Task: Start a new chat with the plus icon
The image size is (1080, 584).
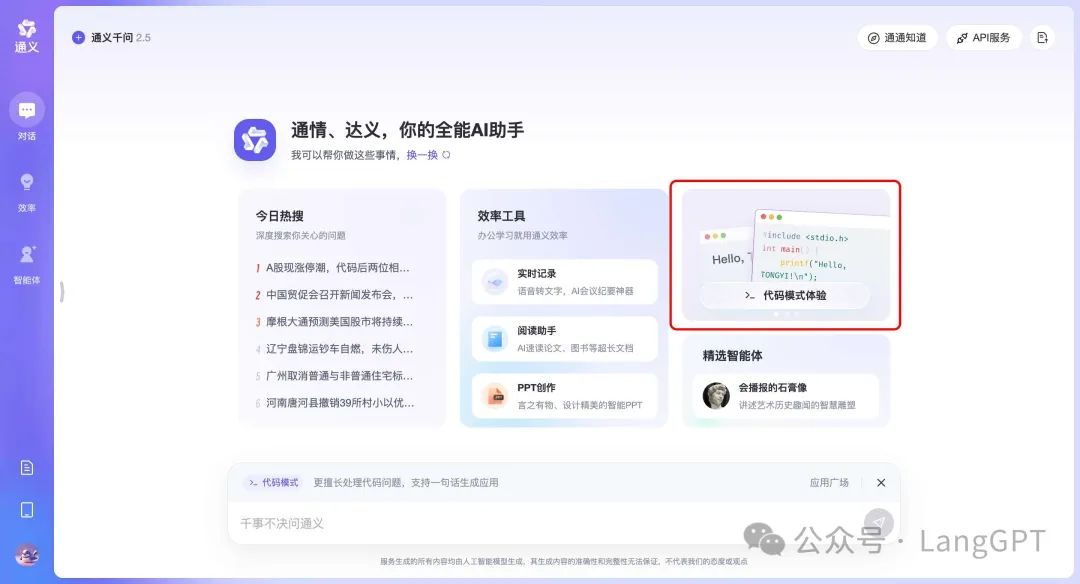Action: pos(79,37)
